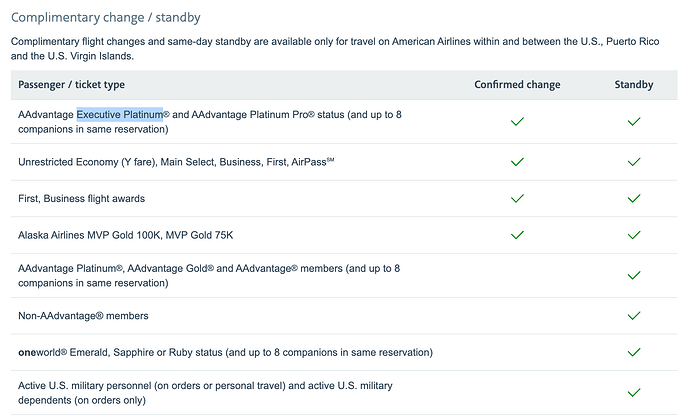Click Standby checkmark for Non-AAdvantage members row
The height and width of the screenshot is (419, 690).
633,315
